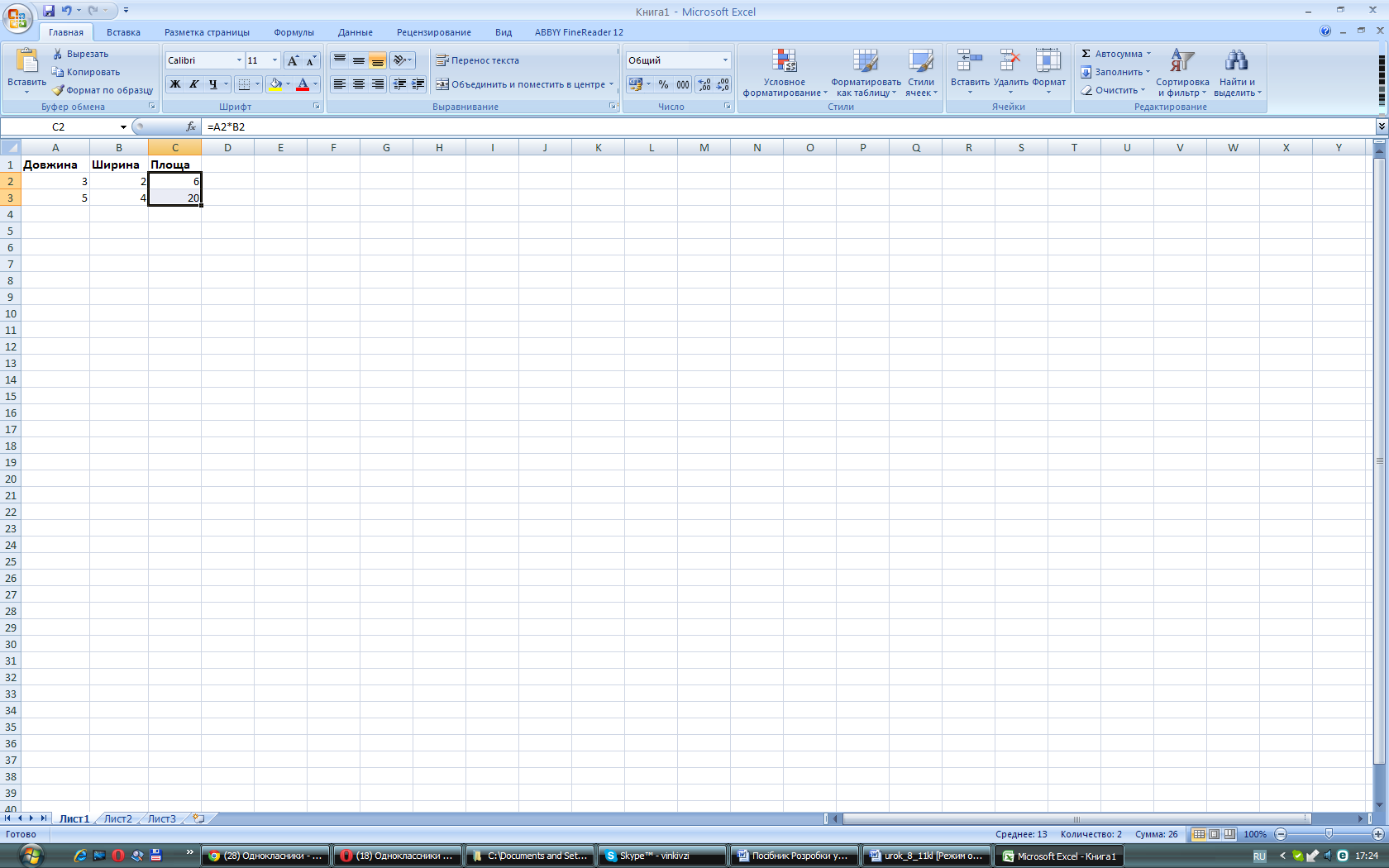1389x868 pixels.
Task: Toggle the Wrap Text option
Action: (478, 60)
